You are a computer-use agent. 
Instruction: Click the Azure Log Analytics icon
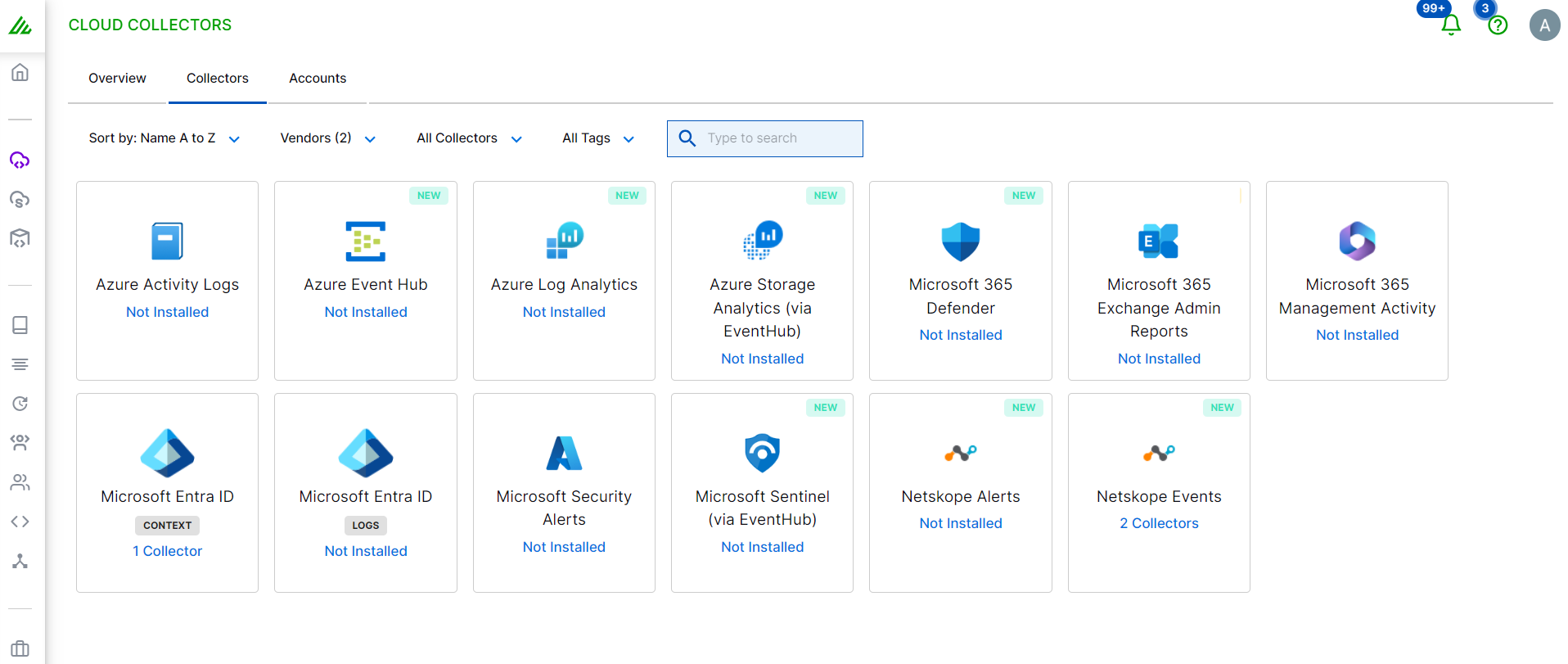coord(565,240)
